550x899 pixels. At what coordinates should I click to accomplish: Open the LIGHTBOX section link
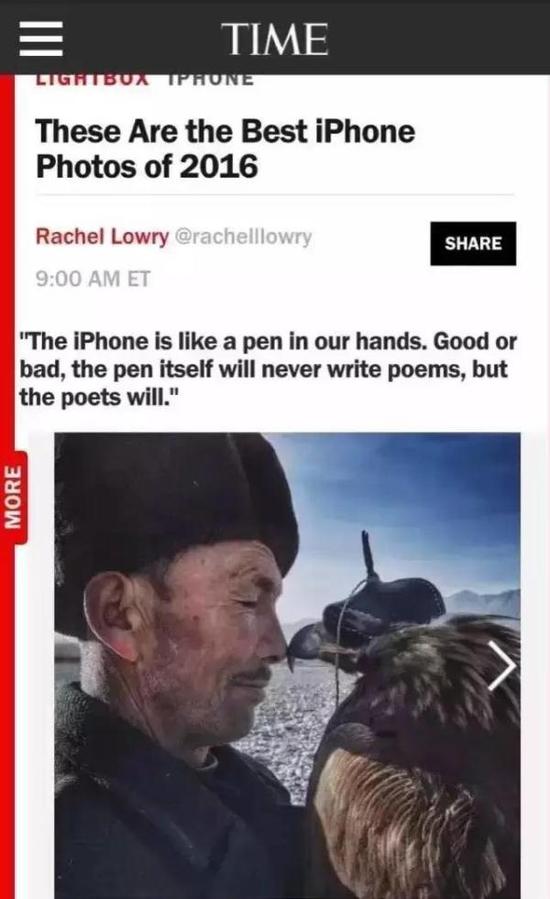click(x=92, y=79)
